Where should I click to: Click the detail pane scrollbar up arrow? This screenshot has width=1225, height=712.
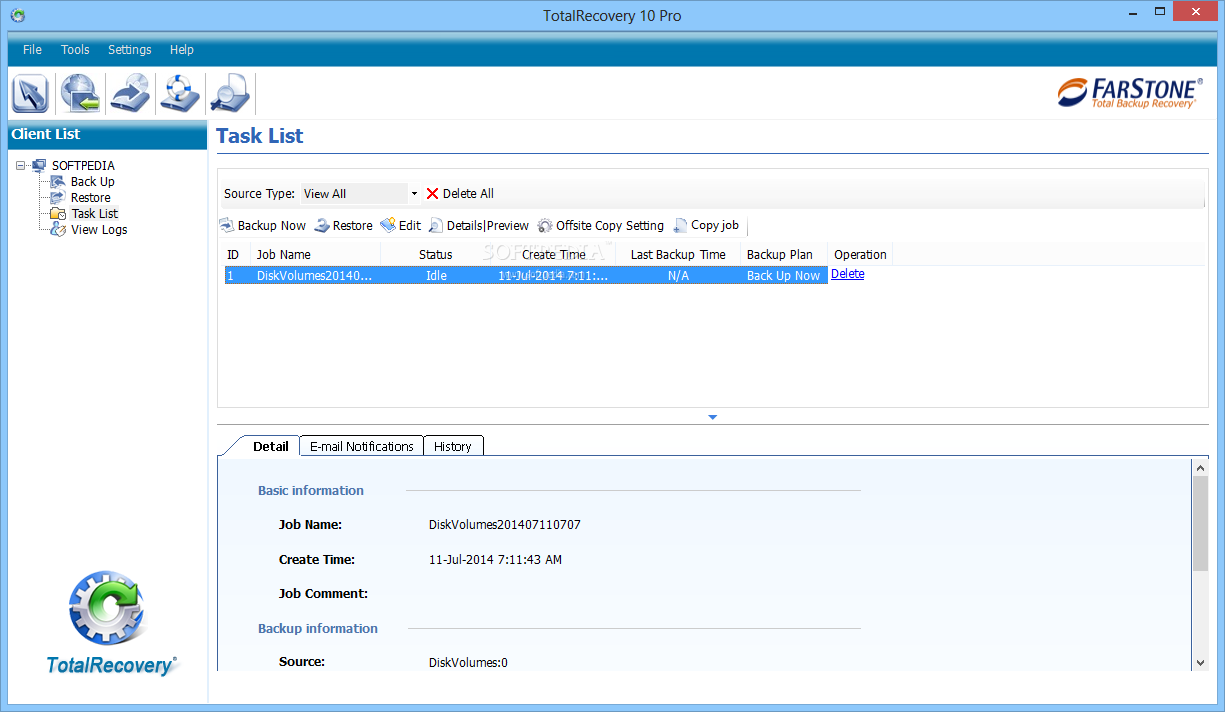click(x=1200, y=466)
